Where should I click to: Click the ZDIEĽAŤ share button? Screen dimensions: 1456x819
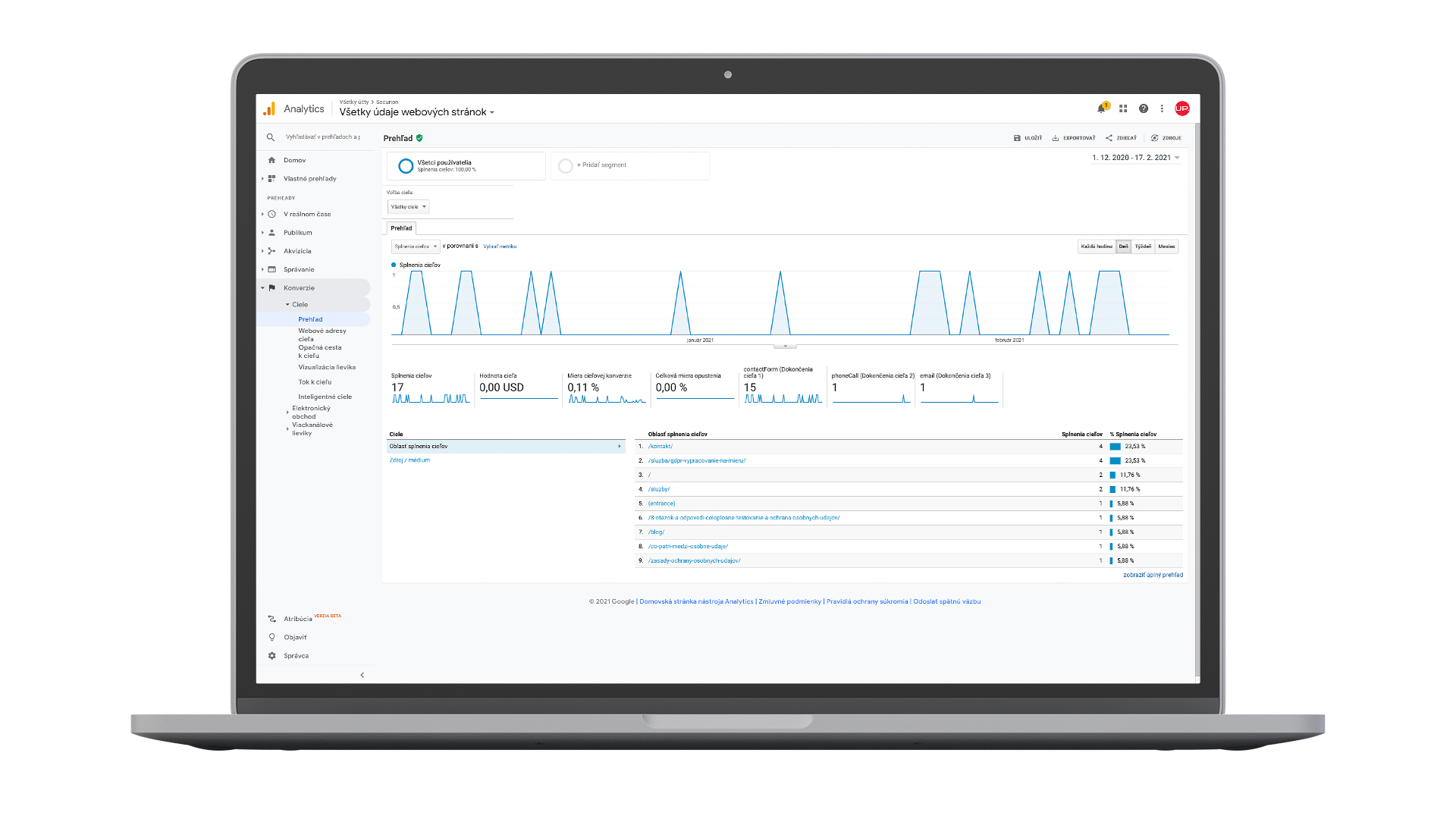click(x=1121, y=138)
